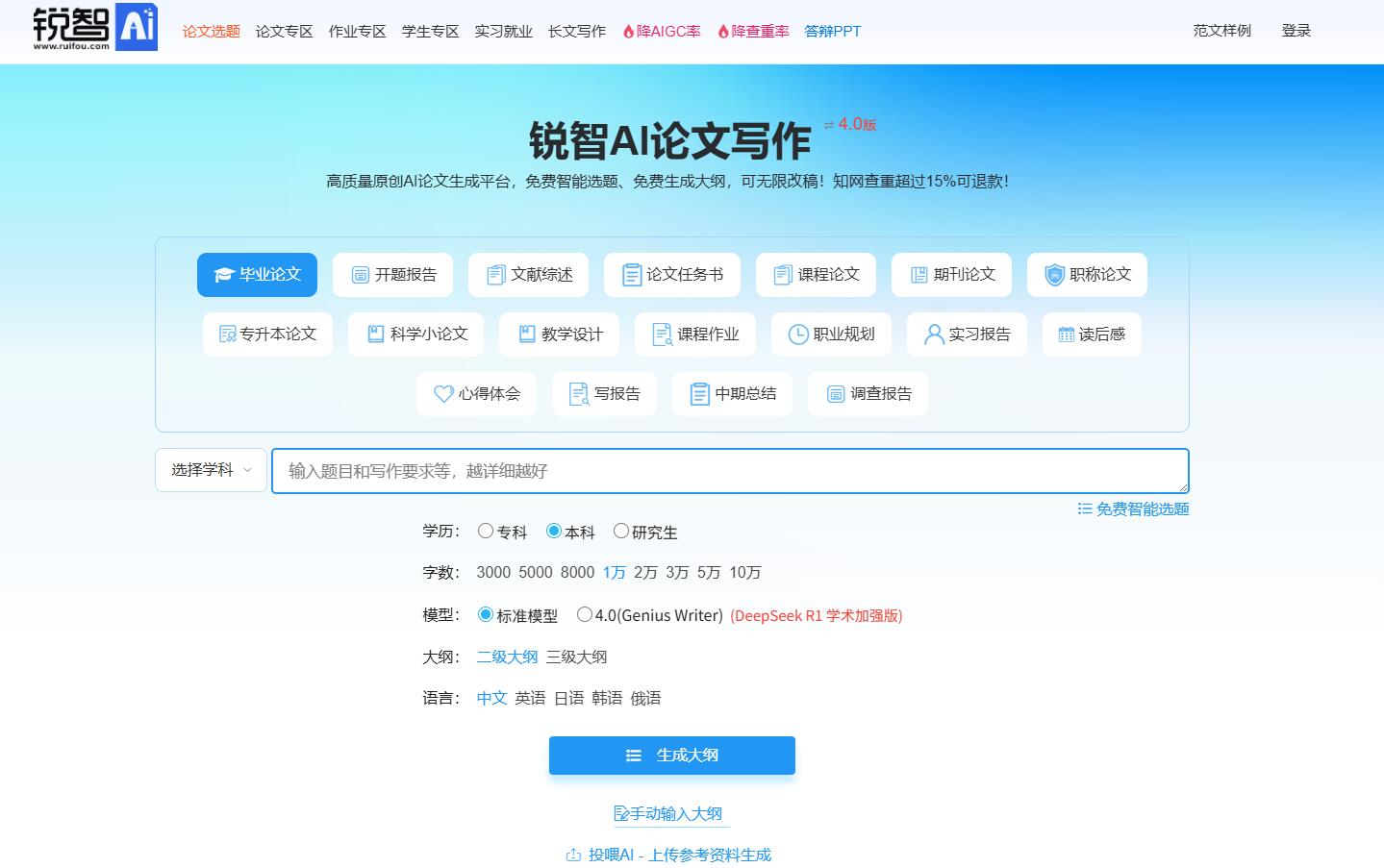Image resolution: width=1384 pixels, height=868 pixels.
Task: Choose the 4.0(Genius Writer) model
Action: coord(585,614)
